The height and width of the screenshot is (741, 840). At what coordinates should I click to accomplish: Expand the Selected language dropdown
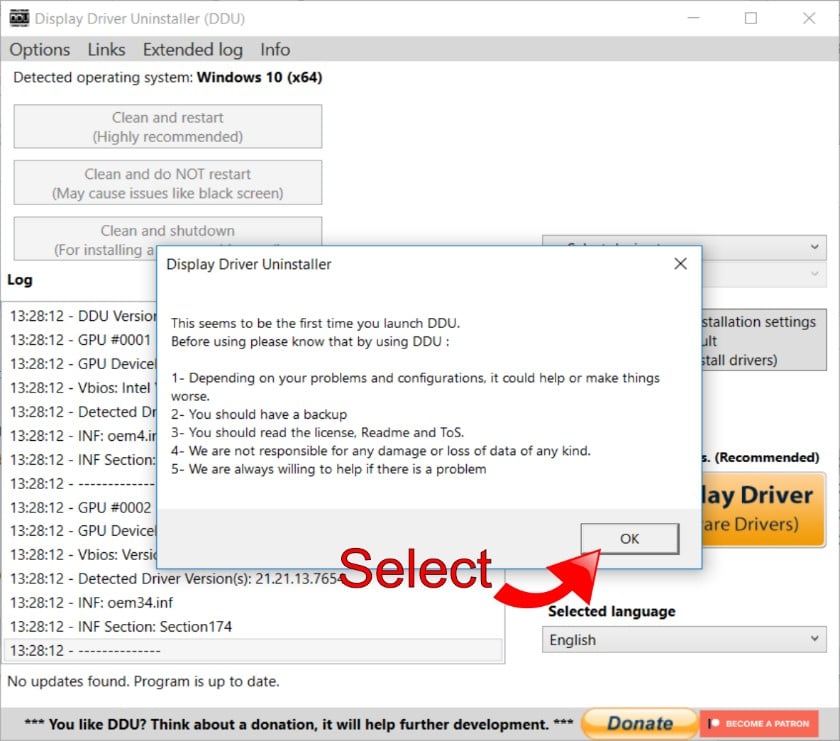tap(685, 640)
